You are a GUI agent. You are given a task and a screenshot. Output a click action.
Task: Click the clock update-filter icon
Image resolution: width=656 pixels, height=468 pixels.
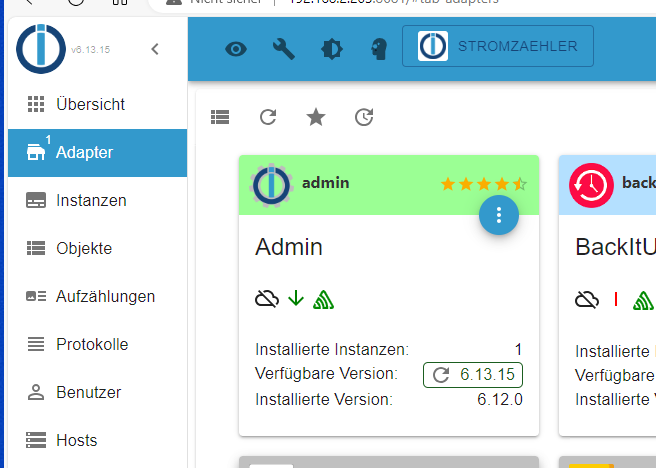click(364, 117)
